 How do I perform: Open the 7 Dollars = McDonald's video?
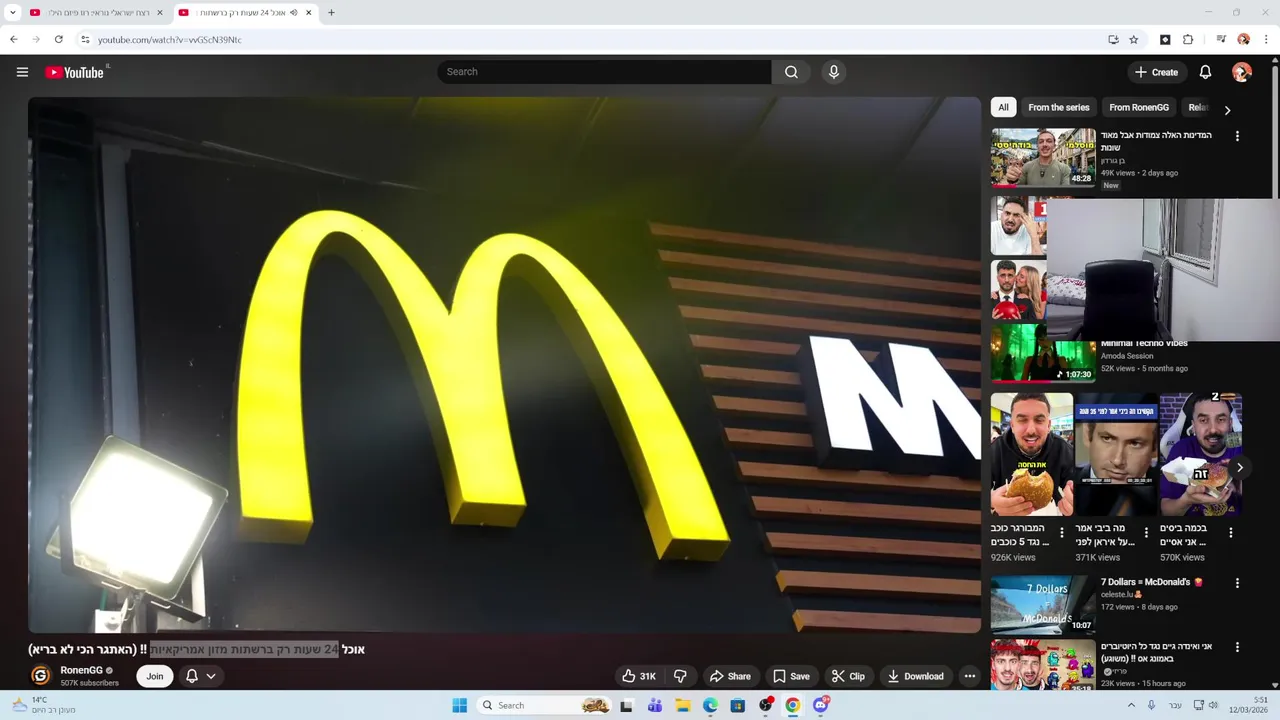[1151, 582]
